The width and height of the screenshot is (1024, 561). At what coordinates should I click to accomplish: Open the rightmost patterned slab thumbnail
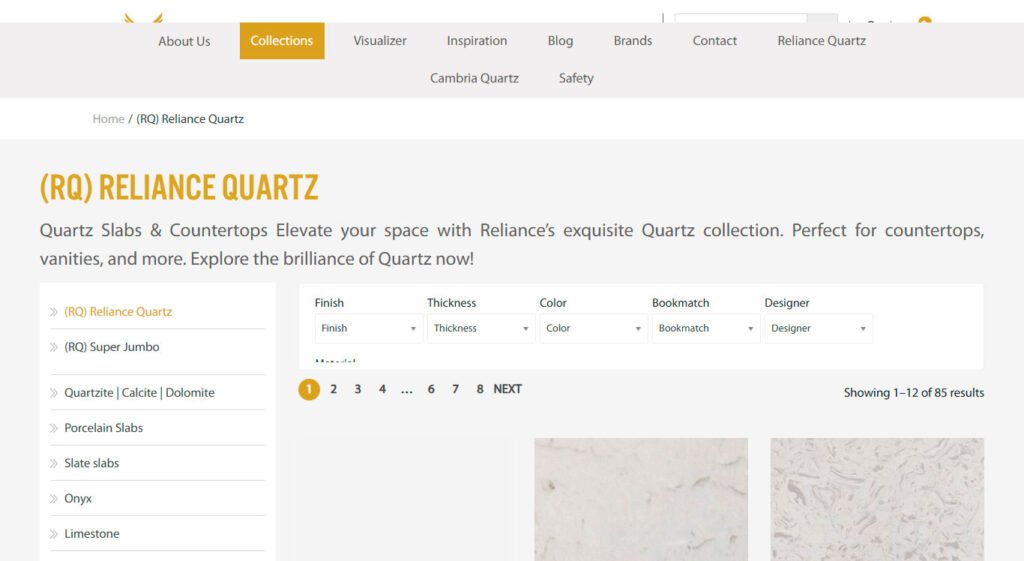pos(877,499)
